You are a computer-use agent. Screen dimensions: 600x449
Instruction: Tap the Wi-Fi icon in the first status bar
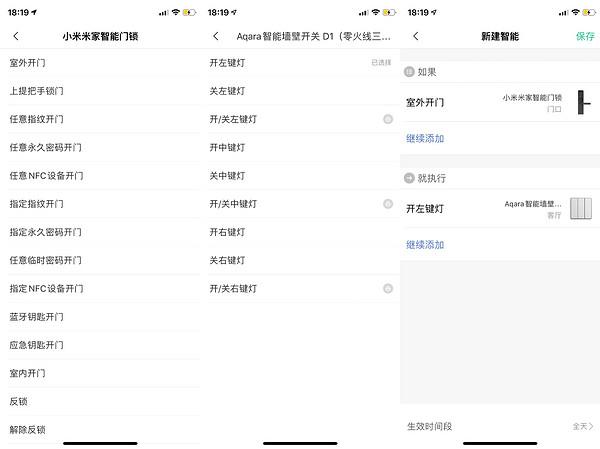176,12
